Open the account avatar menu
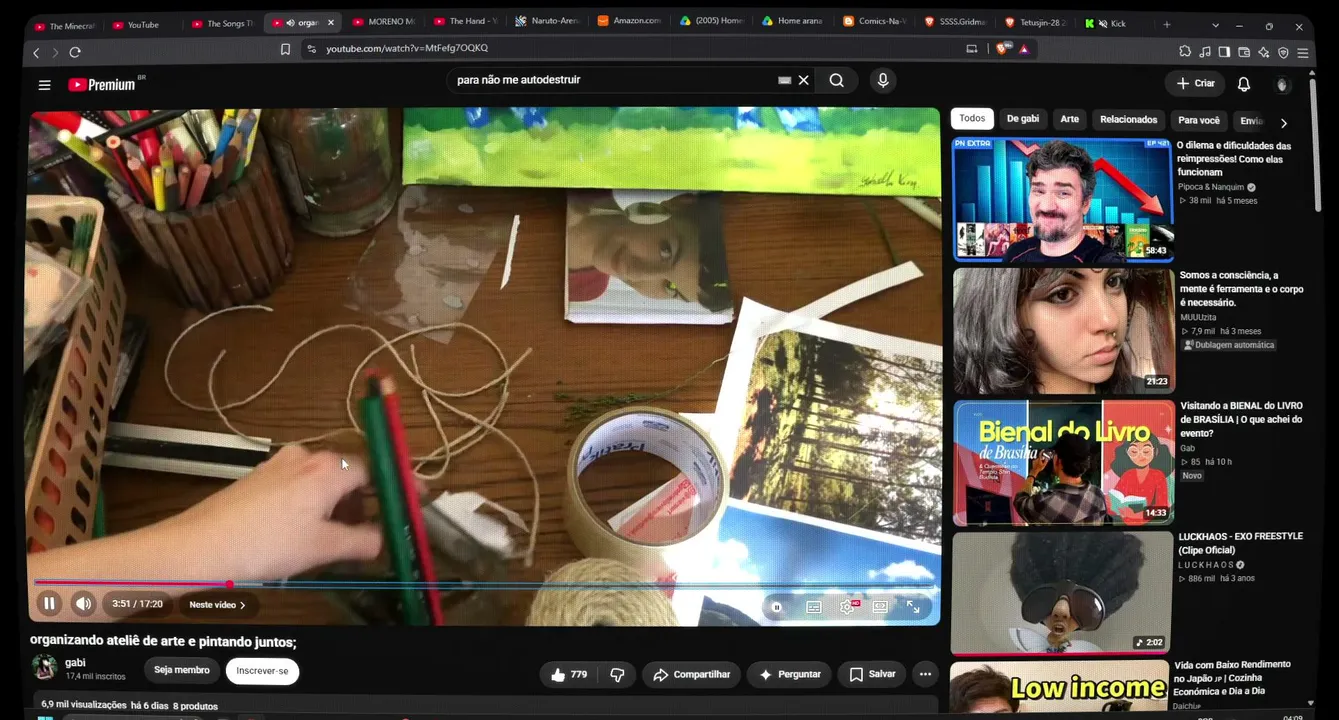Viewport: 1339px width, 720px height. pyautogui.click(x=1282, y=85)
